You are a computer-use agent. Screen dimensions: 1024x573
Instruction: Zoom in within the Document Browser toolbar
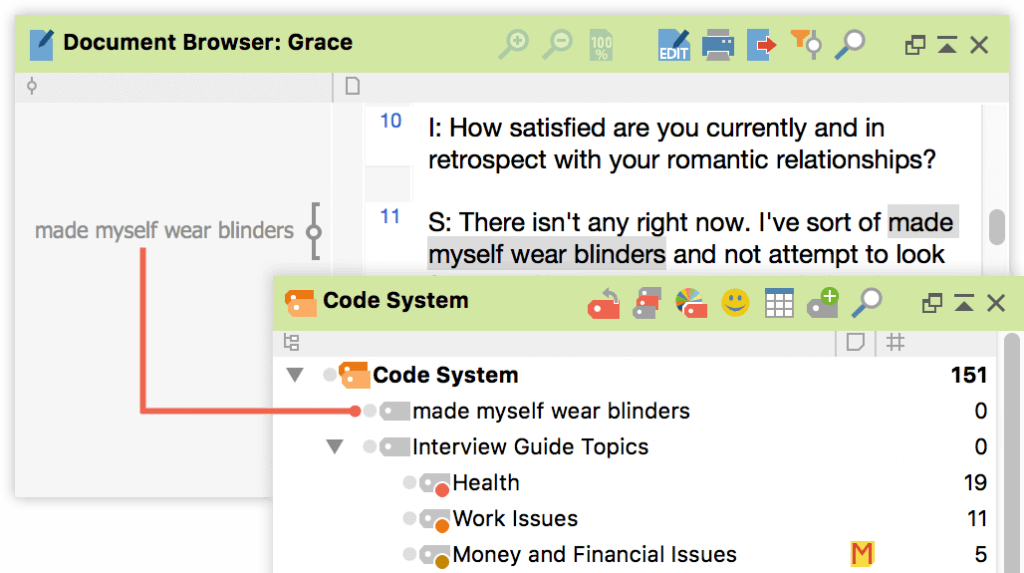tap(514, 44)
